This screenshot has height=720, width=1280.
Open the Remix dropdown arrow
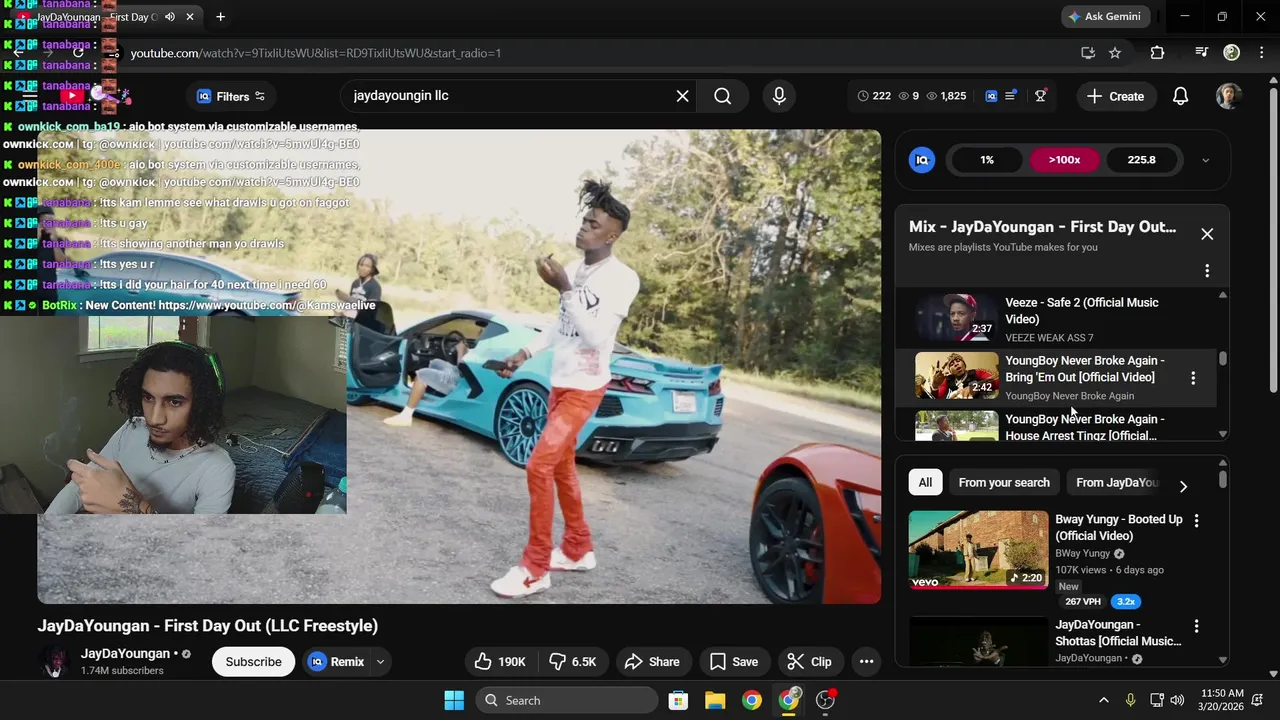380,662
